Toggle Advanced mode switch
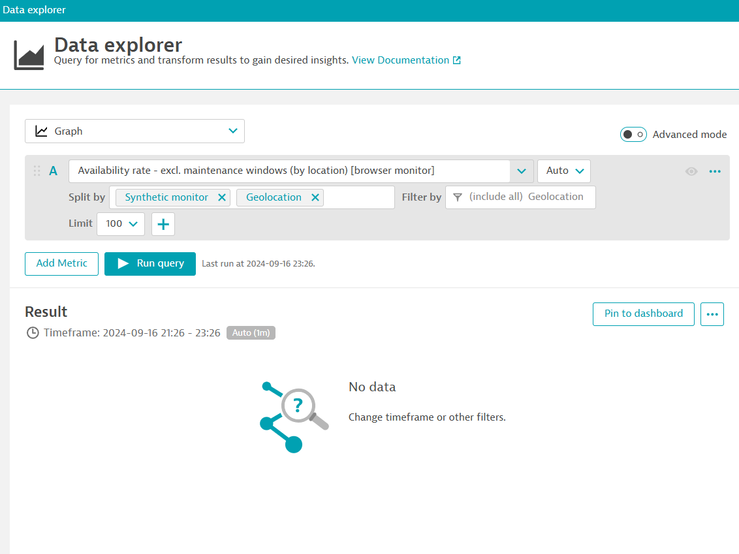This screenshot has width=739, height=554. click(633, 134)
